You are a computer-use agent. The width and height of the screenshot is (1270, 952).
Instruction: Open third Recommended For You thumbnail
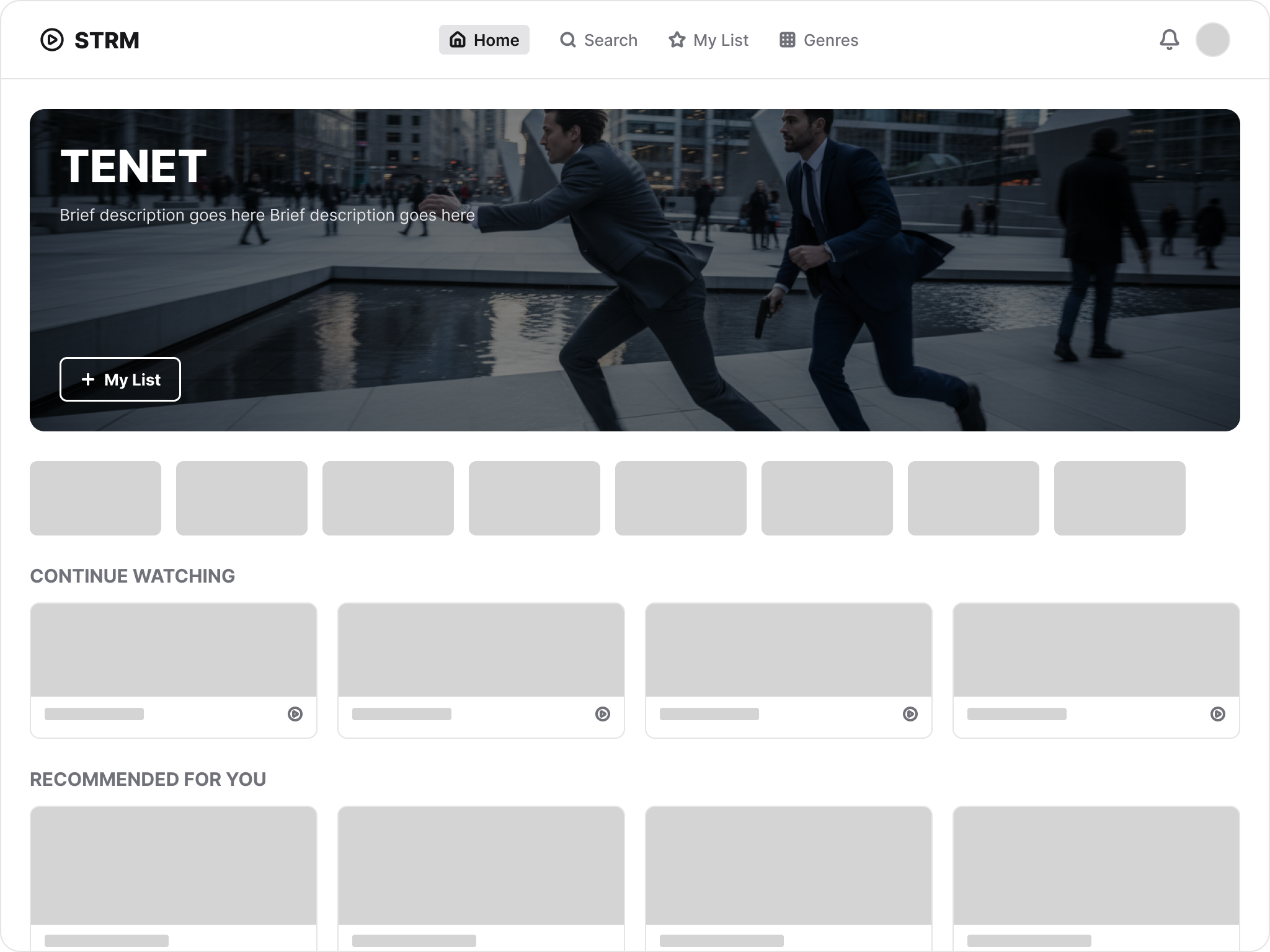[x=789, y=865]
